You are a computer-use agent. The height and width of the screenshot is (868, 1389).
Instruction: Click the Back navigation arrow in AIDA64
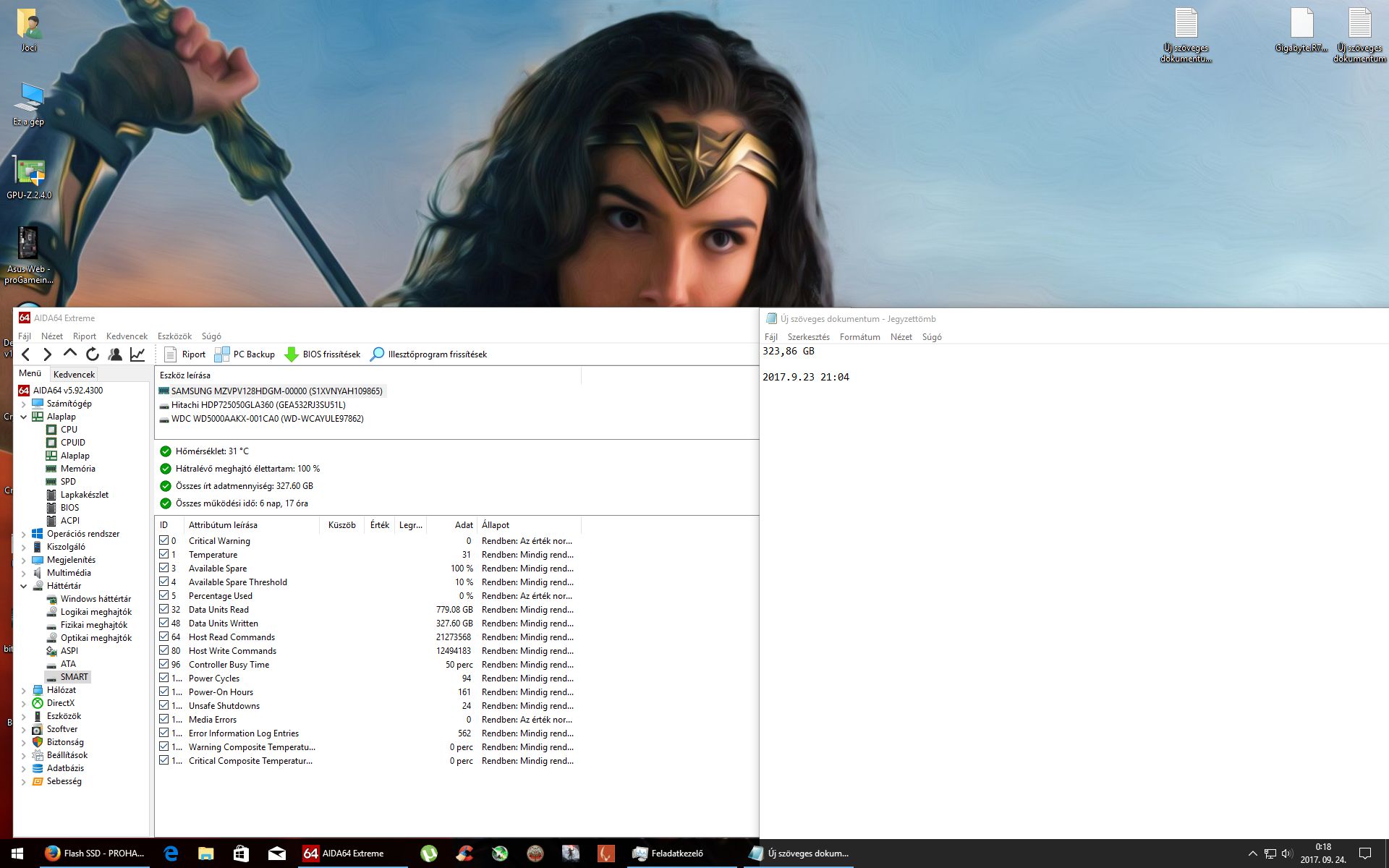point(26,354)
